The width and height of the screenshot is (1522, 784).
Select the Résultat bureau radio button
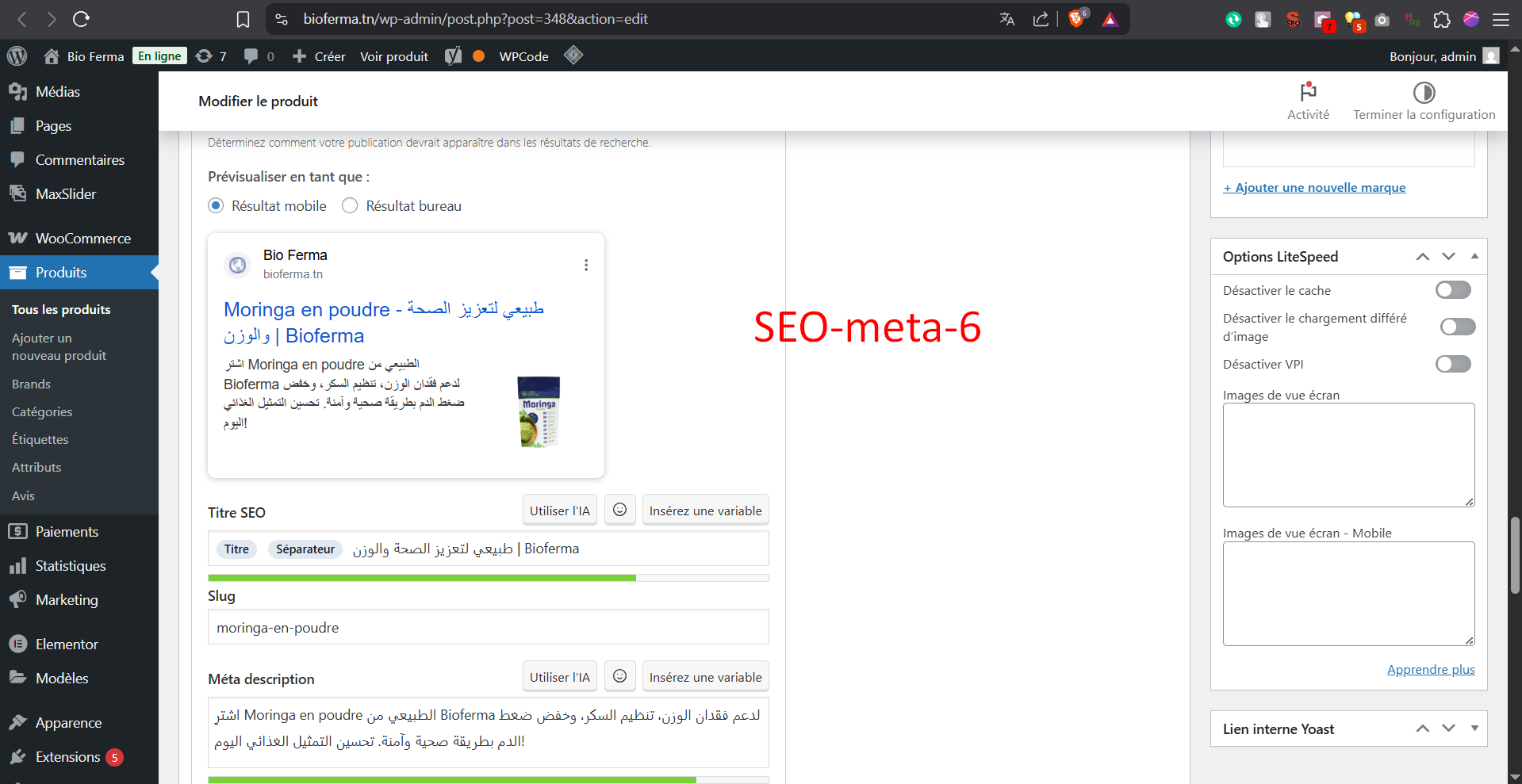click(x=350, y=205)
